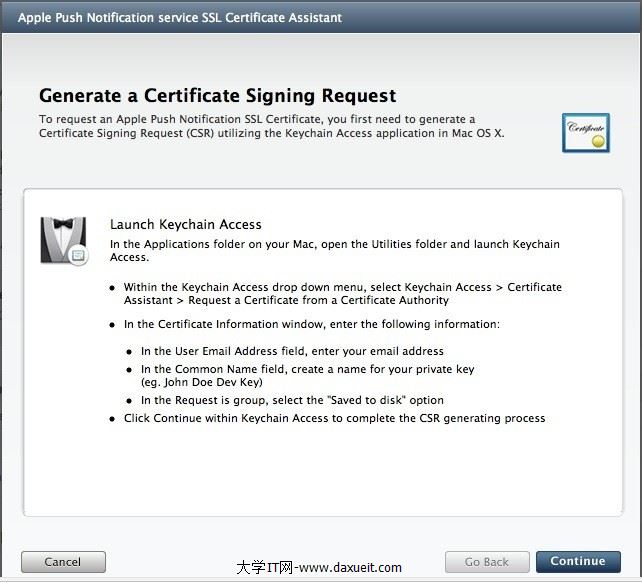
Task: Click the complete CSR generating process step
Action: (x=334, y=418)
